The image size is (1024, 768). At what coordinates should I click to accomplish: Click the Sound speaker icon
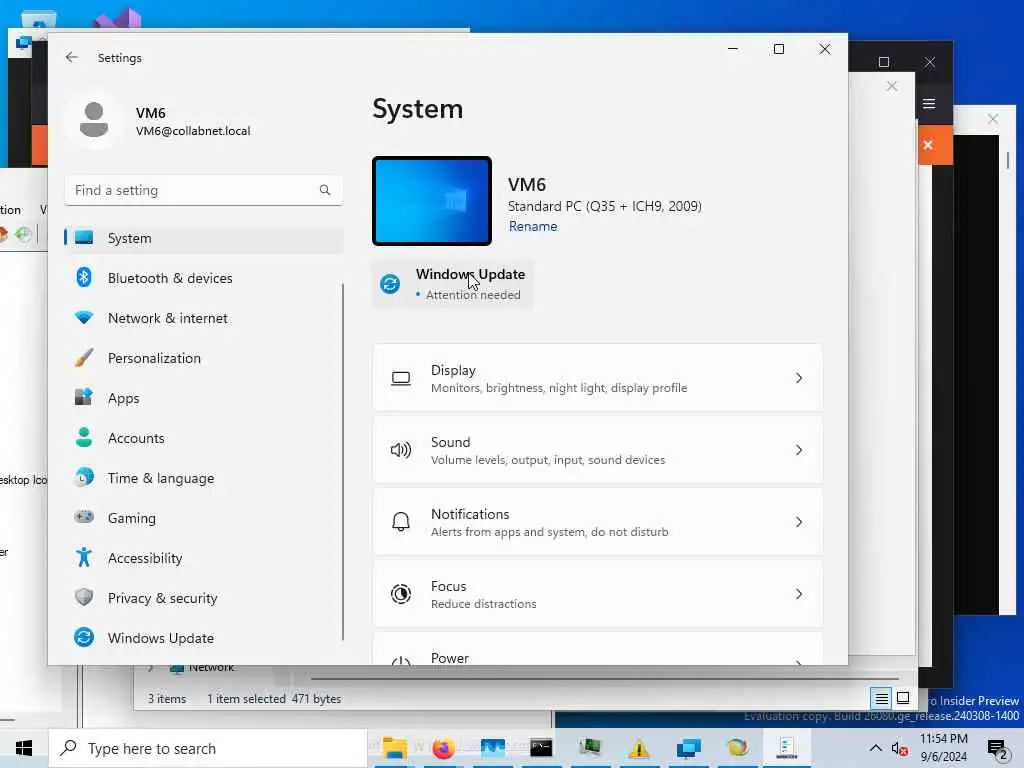click(x=401, y=450)
